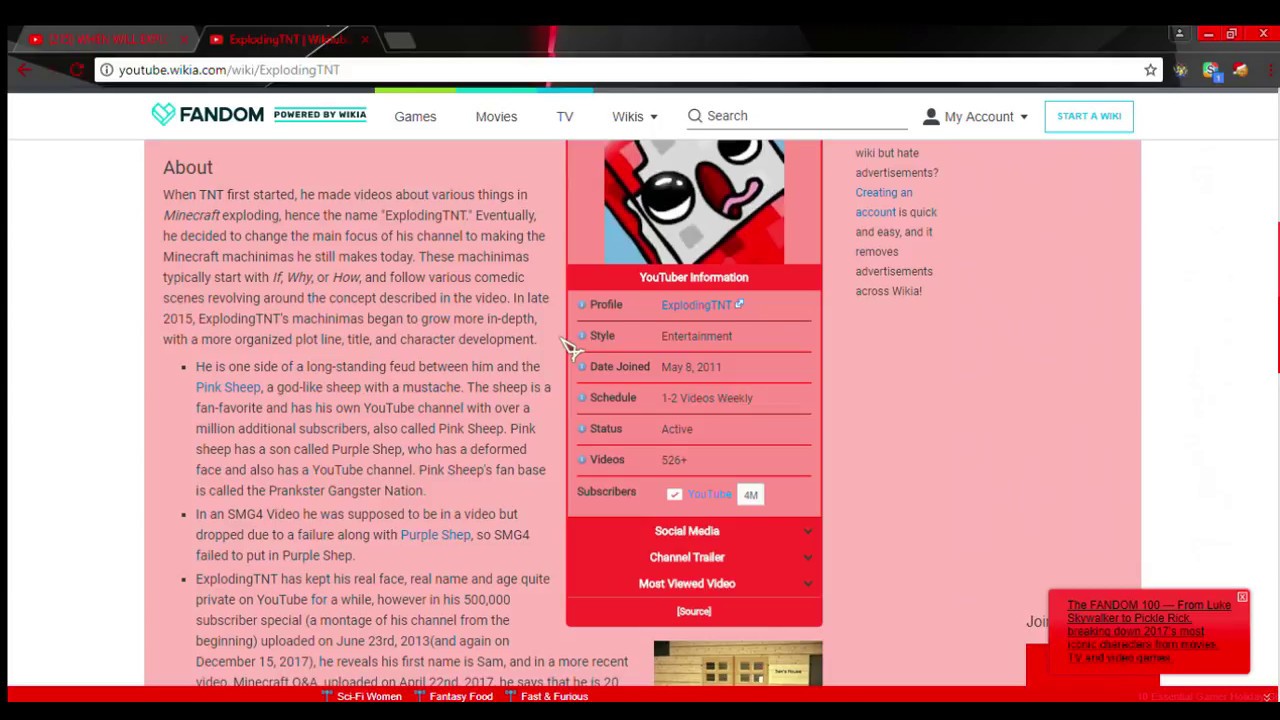Open the Purple Shep link
This screenshot has height=720, width=1280.
[435, 535]
